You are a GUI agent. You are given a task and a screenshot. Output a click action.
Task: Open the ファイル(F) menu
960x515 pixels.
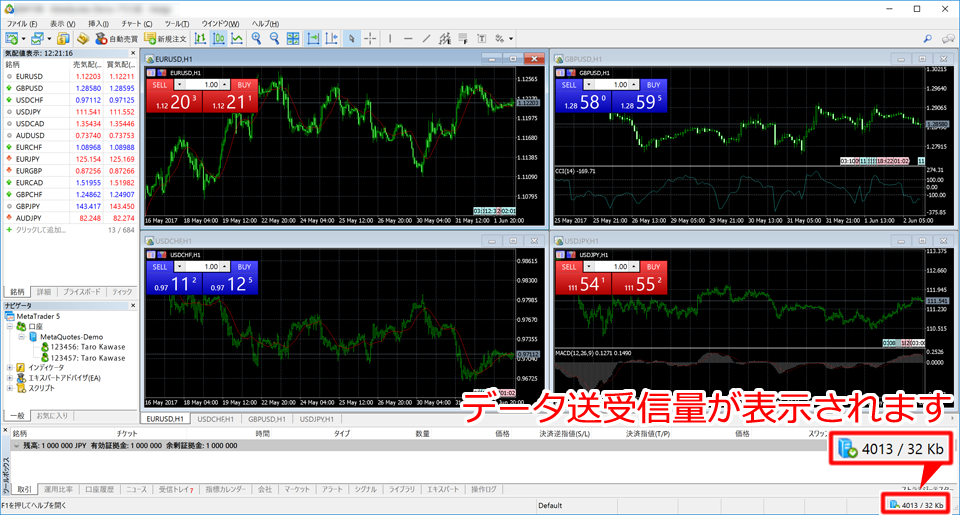pyautogui.click(x=22, y=23)
